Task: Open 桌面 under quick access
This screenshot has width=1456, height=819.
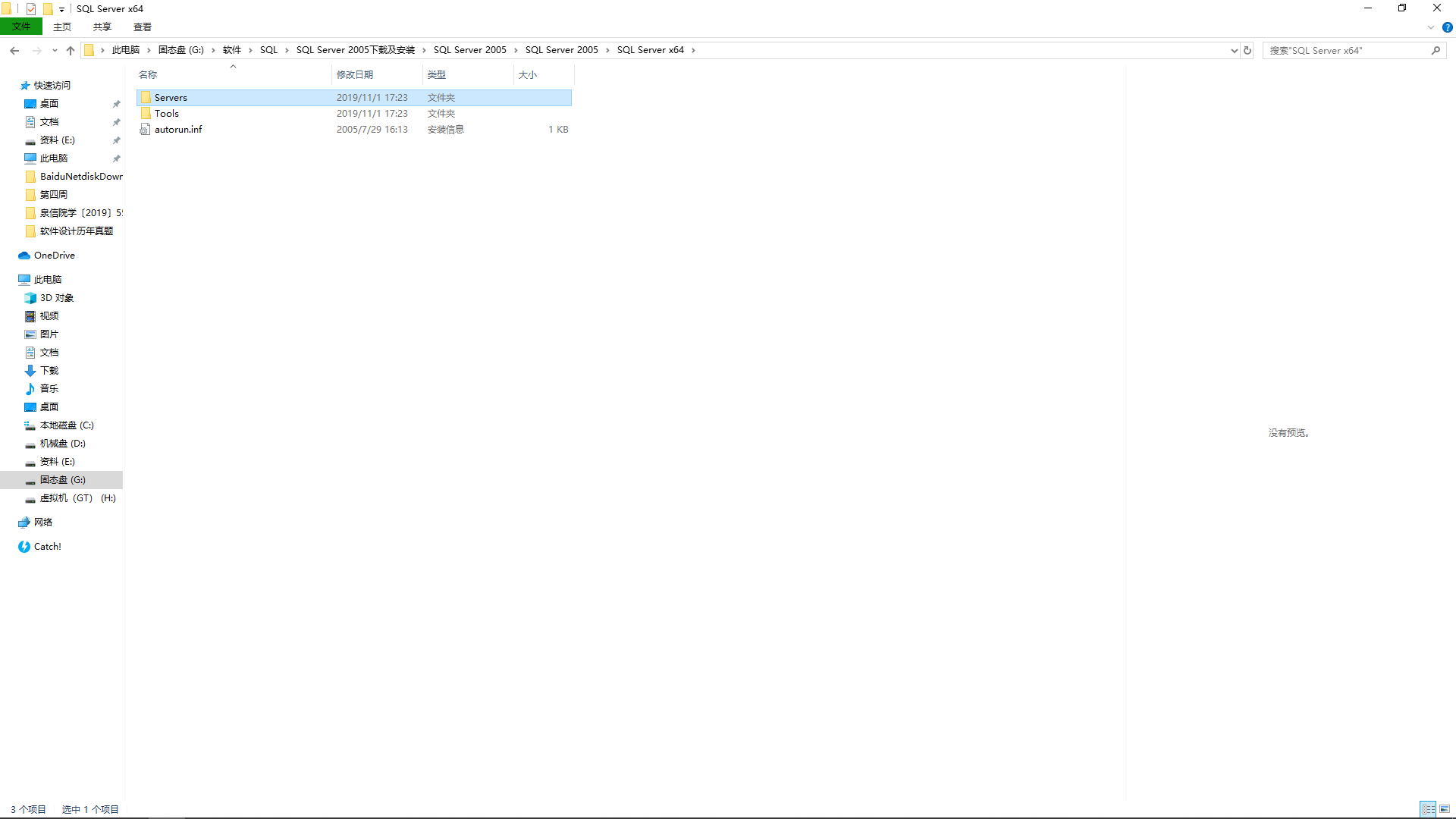Action: click(x=49, y=104)
